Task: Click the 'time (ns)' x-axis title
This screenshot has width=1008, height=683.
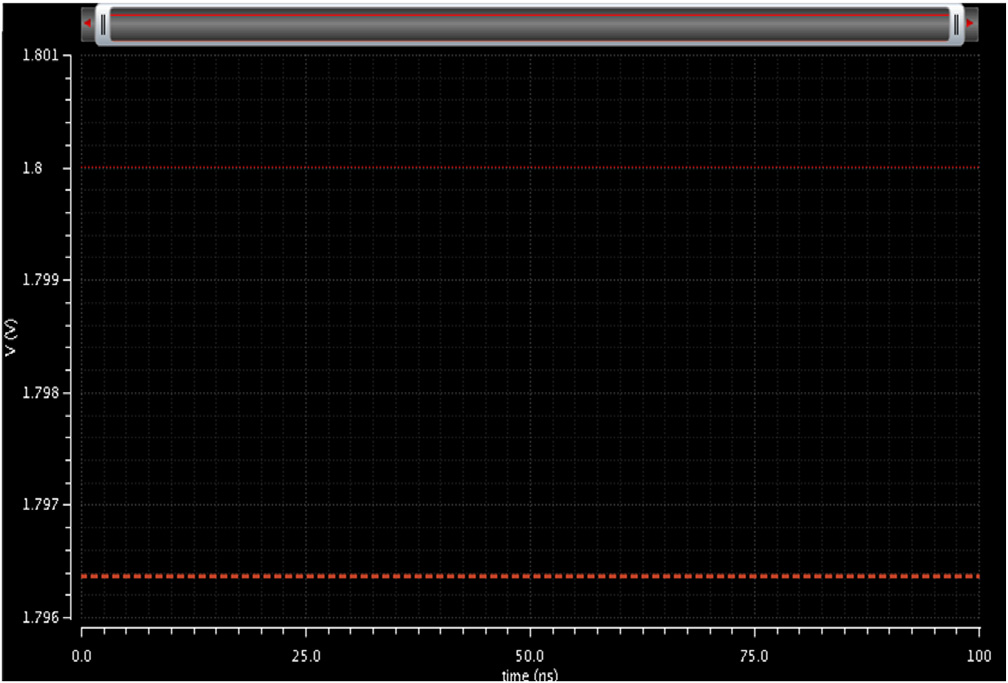Action: pos(529,676)
